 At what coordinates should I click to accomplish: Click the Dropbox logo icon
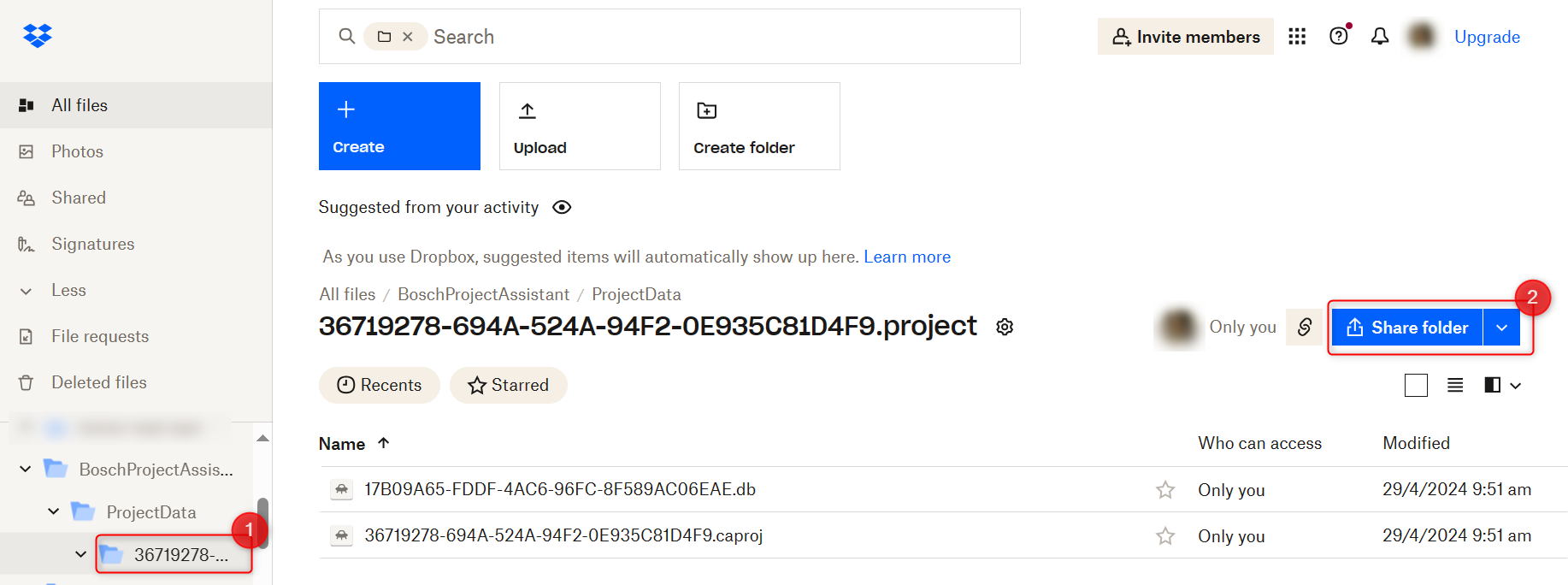[38, 36]
